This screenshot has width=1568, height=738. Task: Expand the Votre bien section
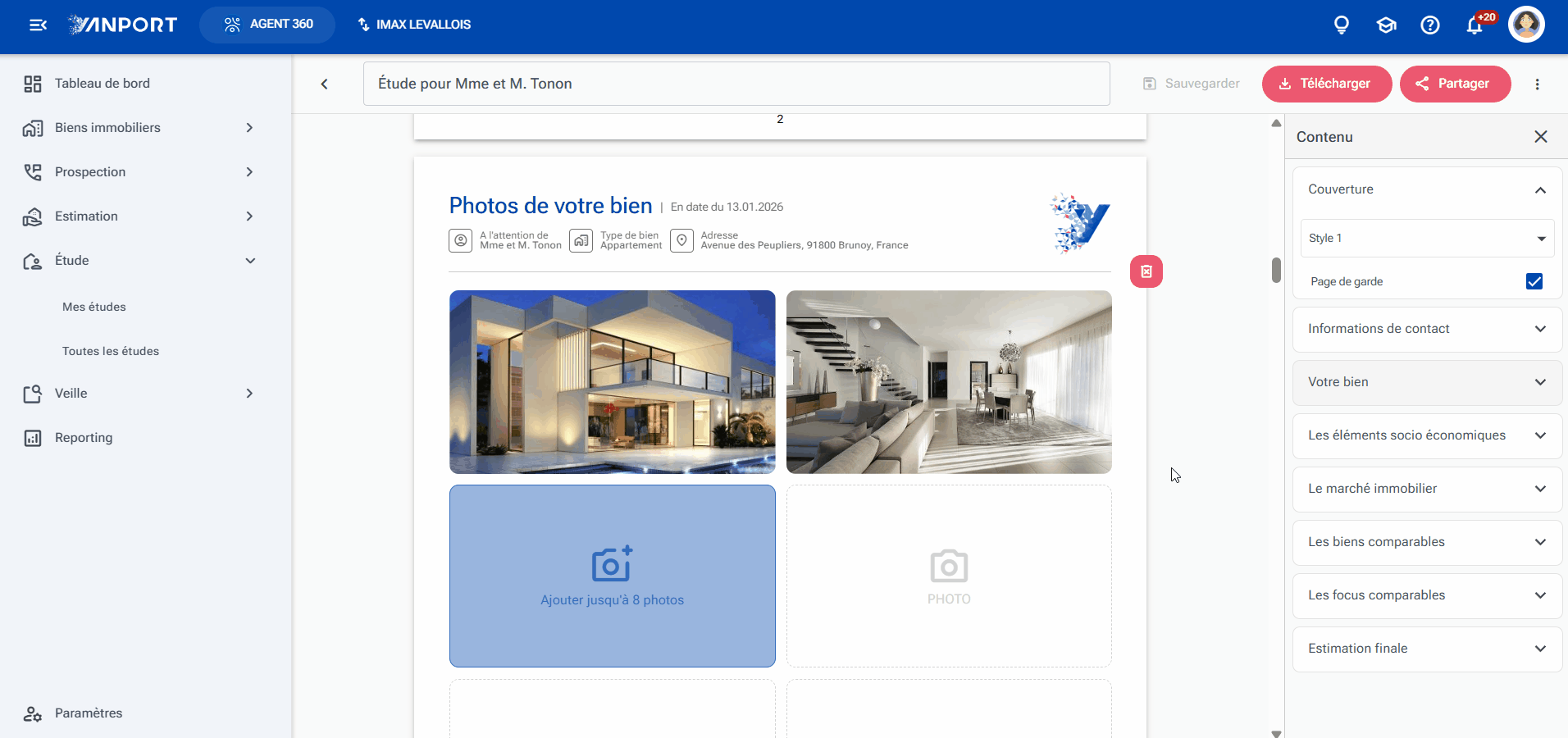click(1427, 382)
